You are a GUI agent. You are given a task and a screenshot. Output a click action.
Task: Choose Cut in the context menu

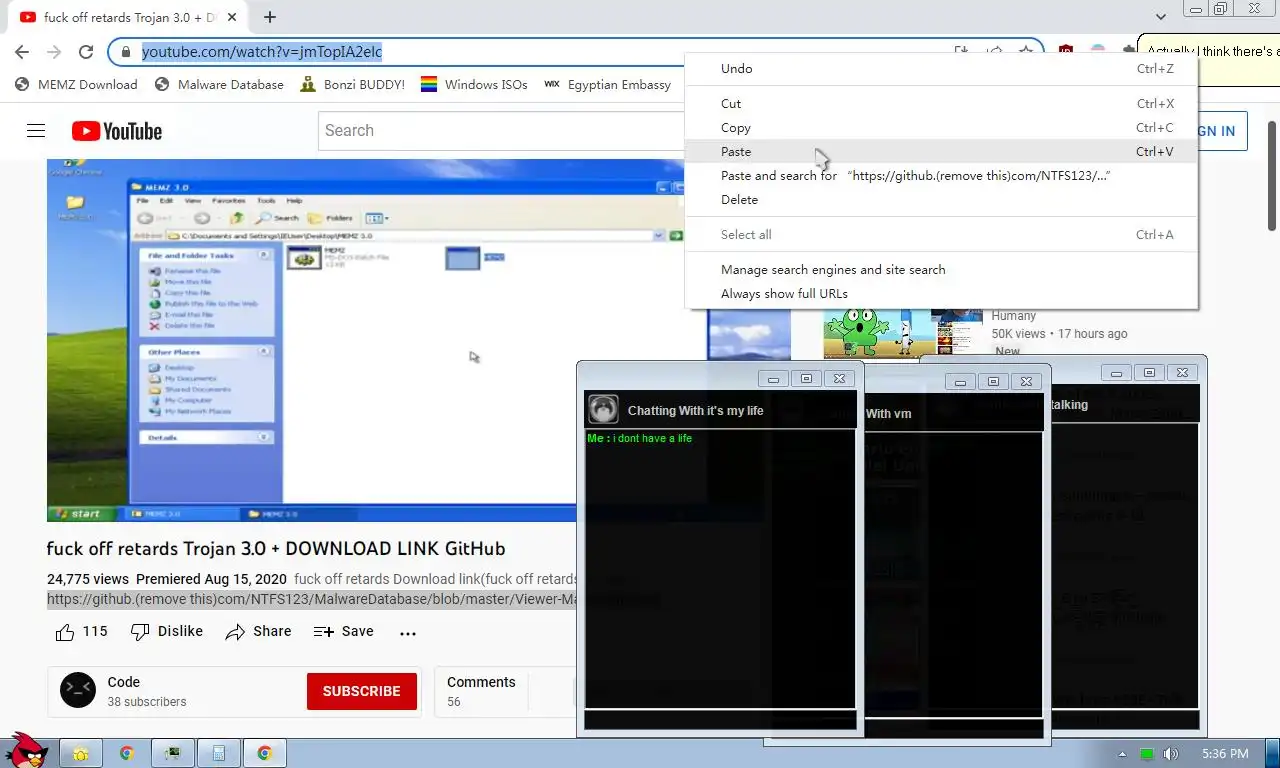(x=941, y=104)
